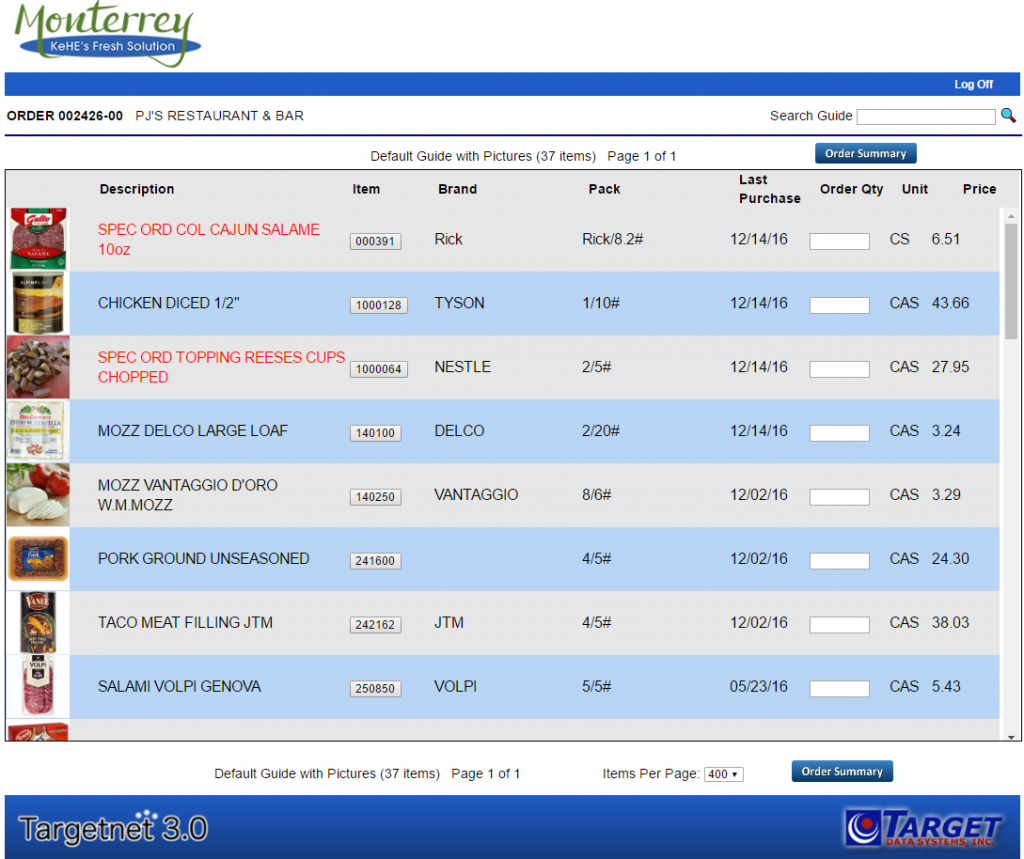Viewport: 1024px width, 859px height.
Task: Enter Order Qty for TACO MEAT FILLING JTM
Action: point(839,624)
